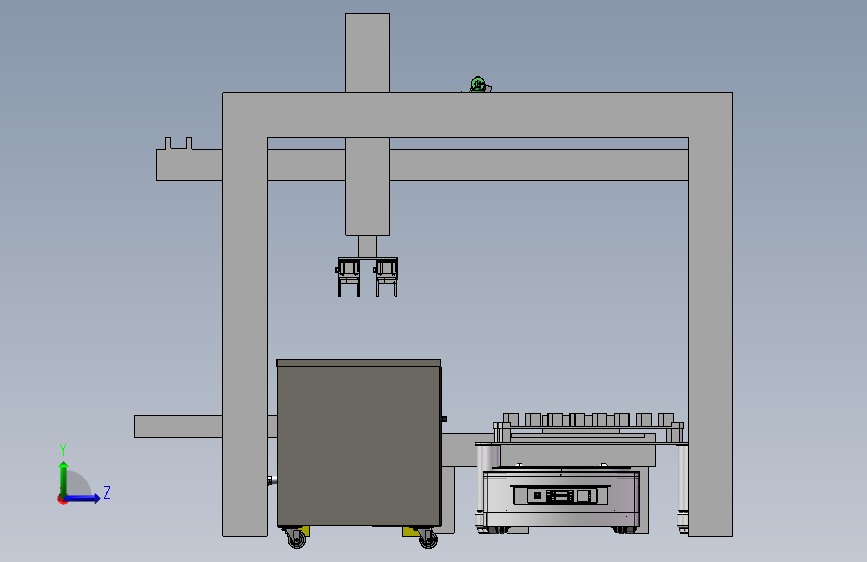Viewport: 867px width, 562px height.
Task: Select the left leg of the gantry frame
Action: pos(245,336)
